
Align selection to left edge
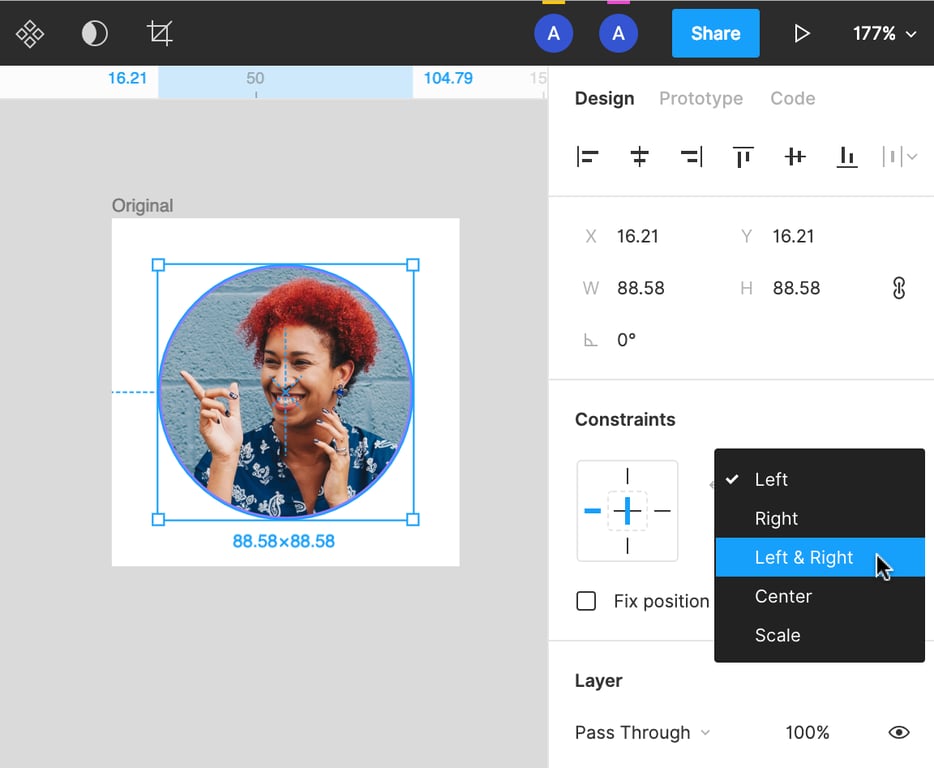pos(587,157)
